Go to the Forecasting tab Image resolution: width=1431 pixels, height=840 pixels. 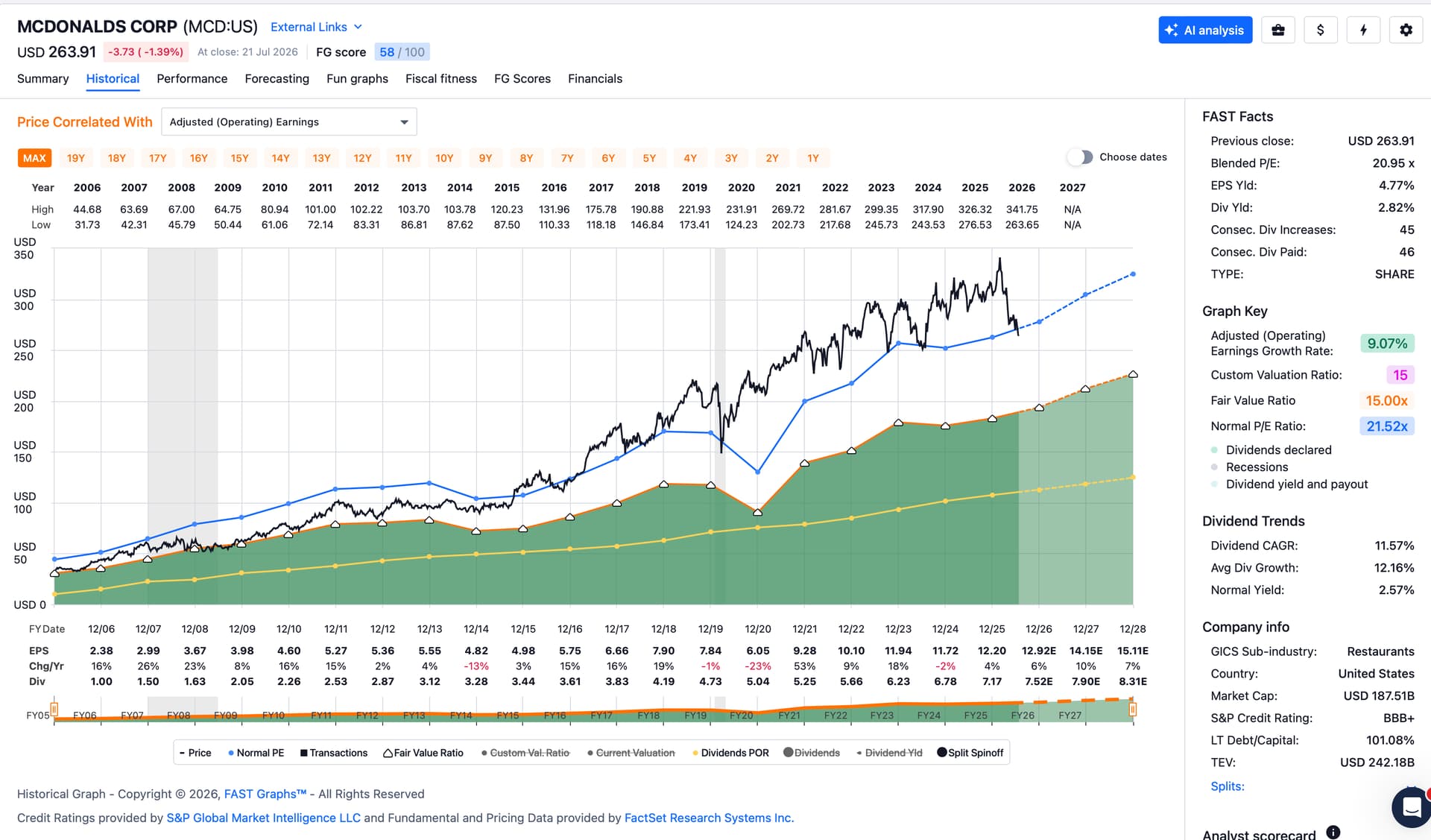[277, 79]
